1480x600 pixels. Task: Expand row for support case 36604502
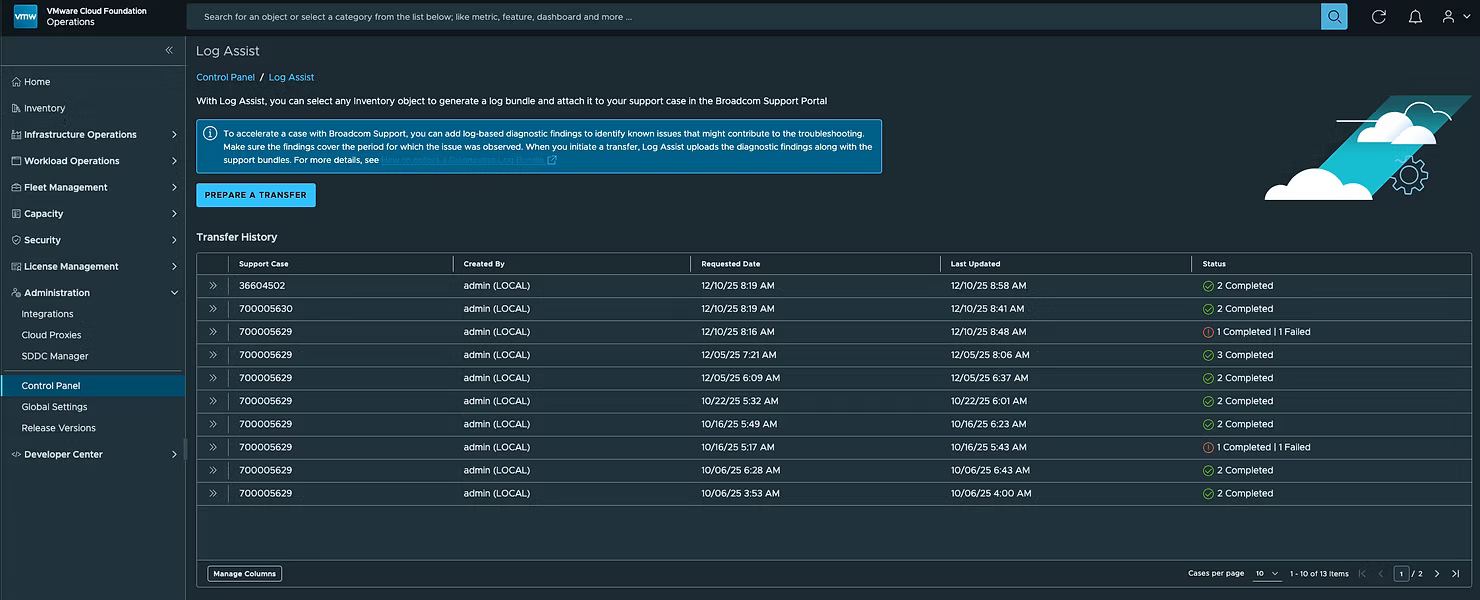point(213,286)
